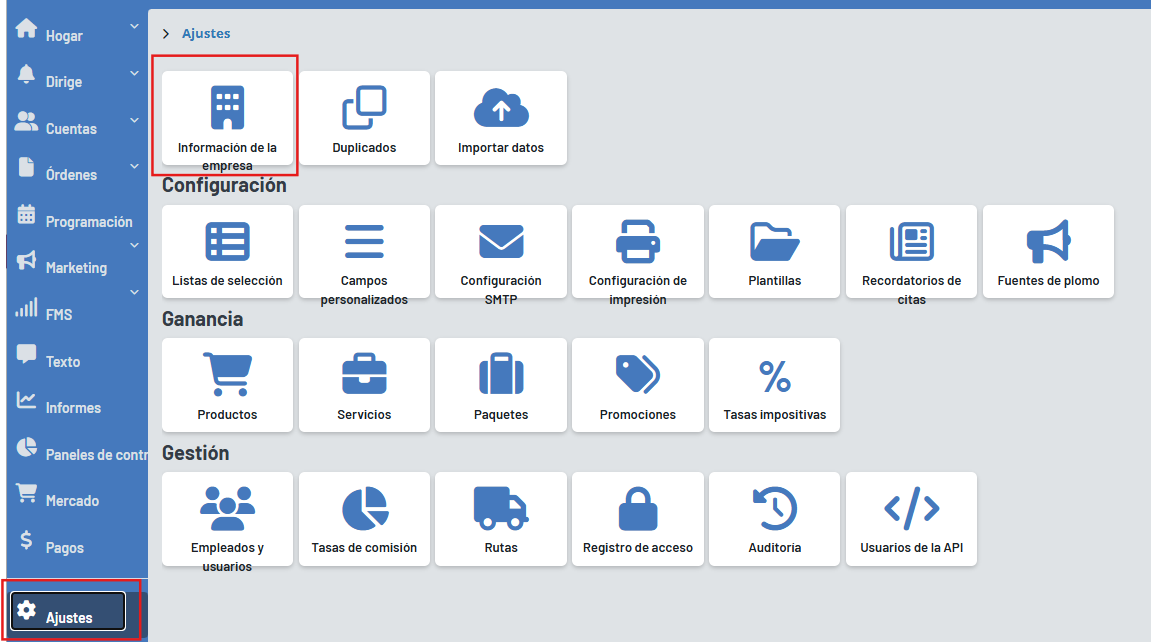
Task: Click the Ajustes breadcrumb link
Action: [206, 34]
